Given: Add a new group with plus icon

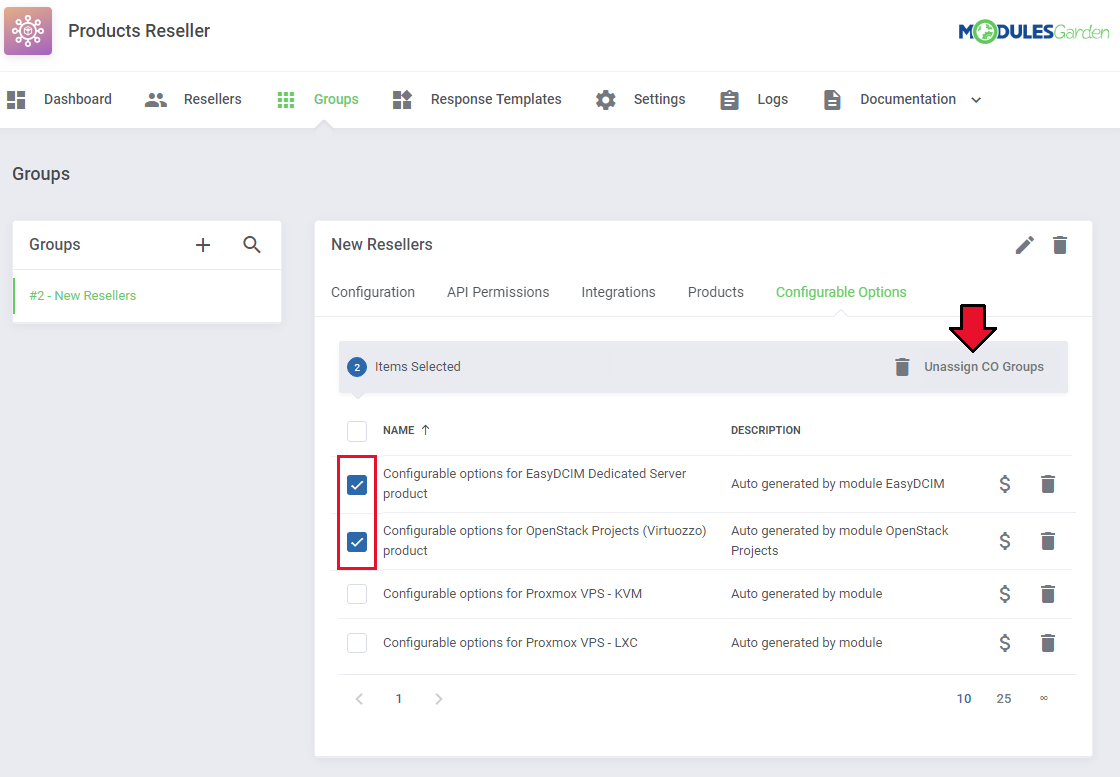Looking at the screenshot, I should (x=203, y=245).
